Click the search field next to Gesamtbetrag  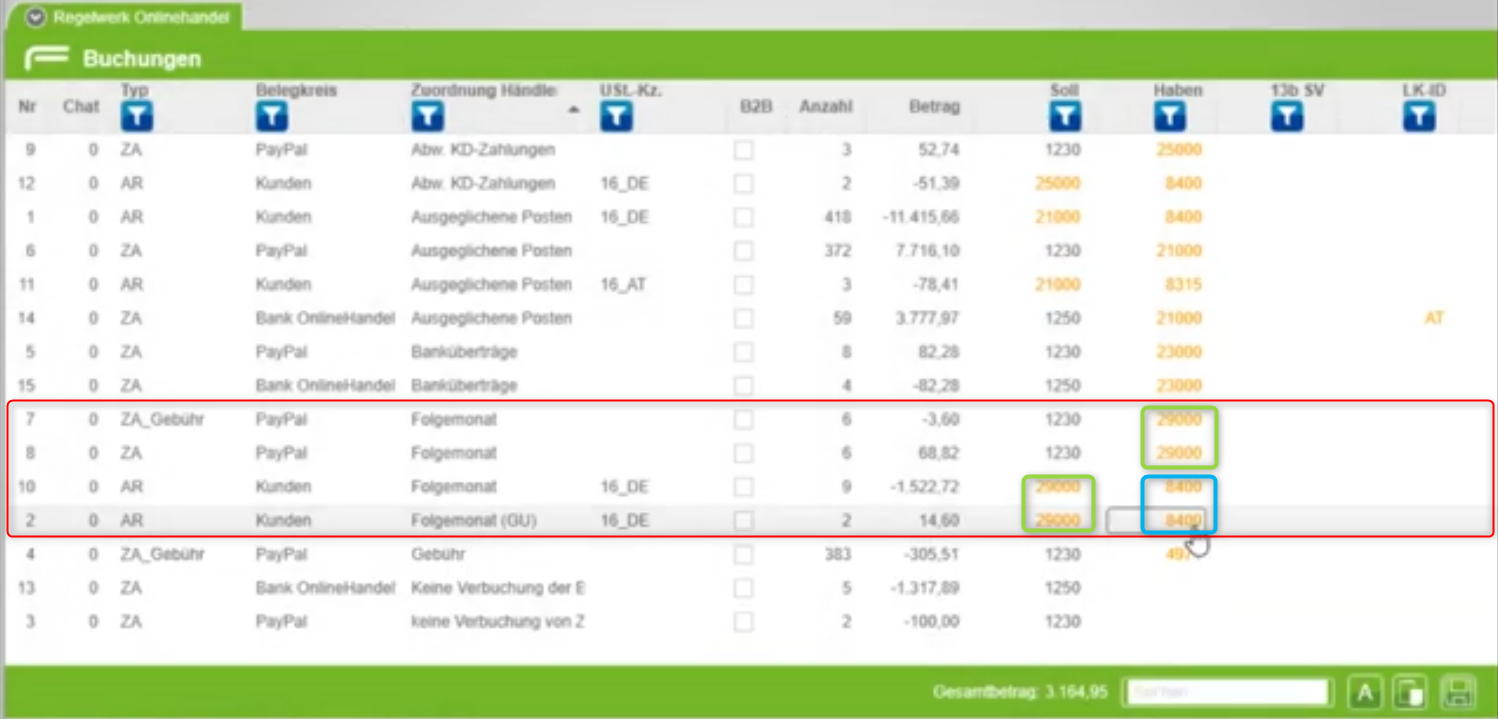(x=1228, y=692)
